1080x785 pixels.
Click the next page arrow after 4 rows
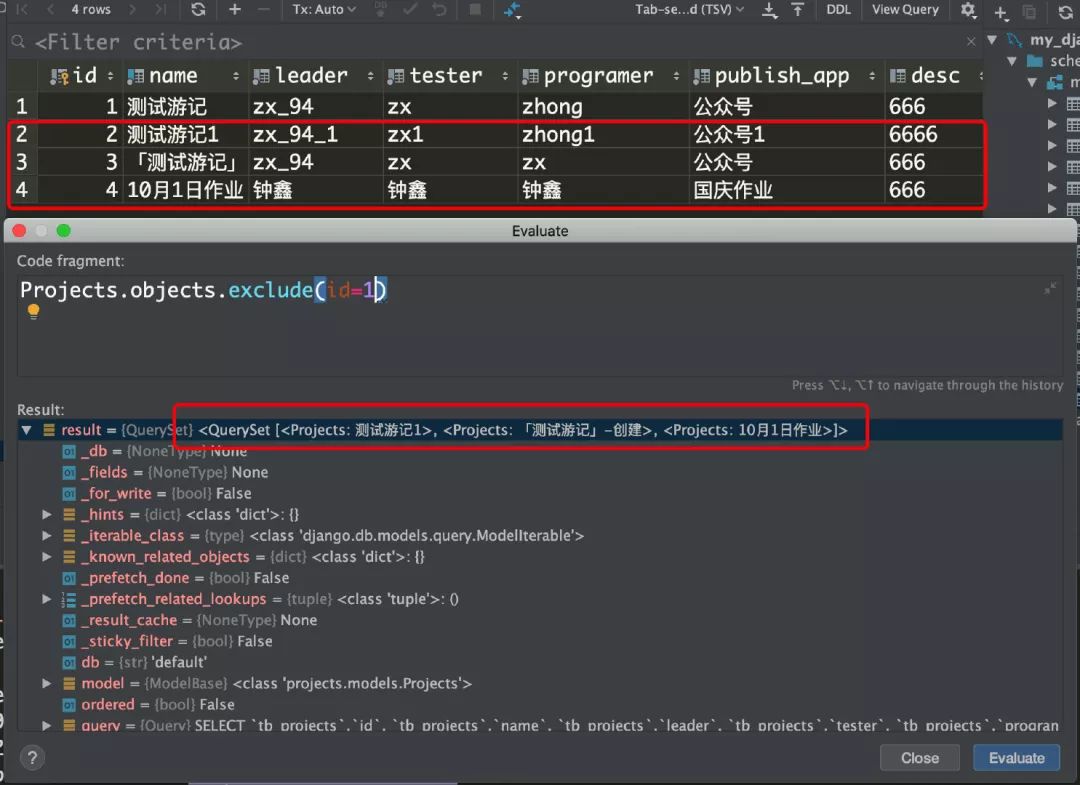pyautogui.click(x=132, y=10)
